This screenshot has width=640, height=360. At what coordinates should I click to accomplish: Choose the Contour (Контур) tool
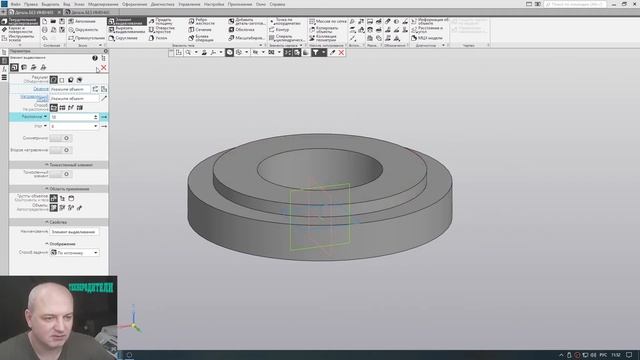[280, 30]
